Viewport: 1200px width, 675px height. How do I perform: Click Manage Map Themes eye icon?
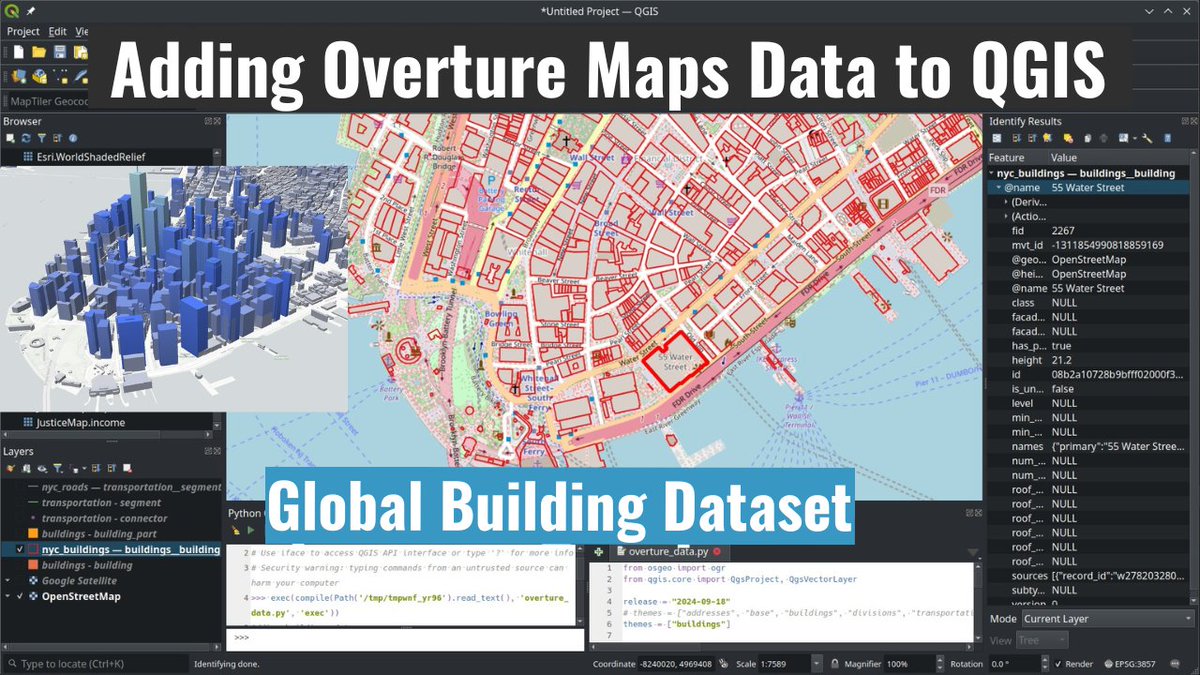42,467
